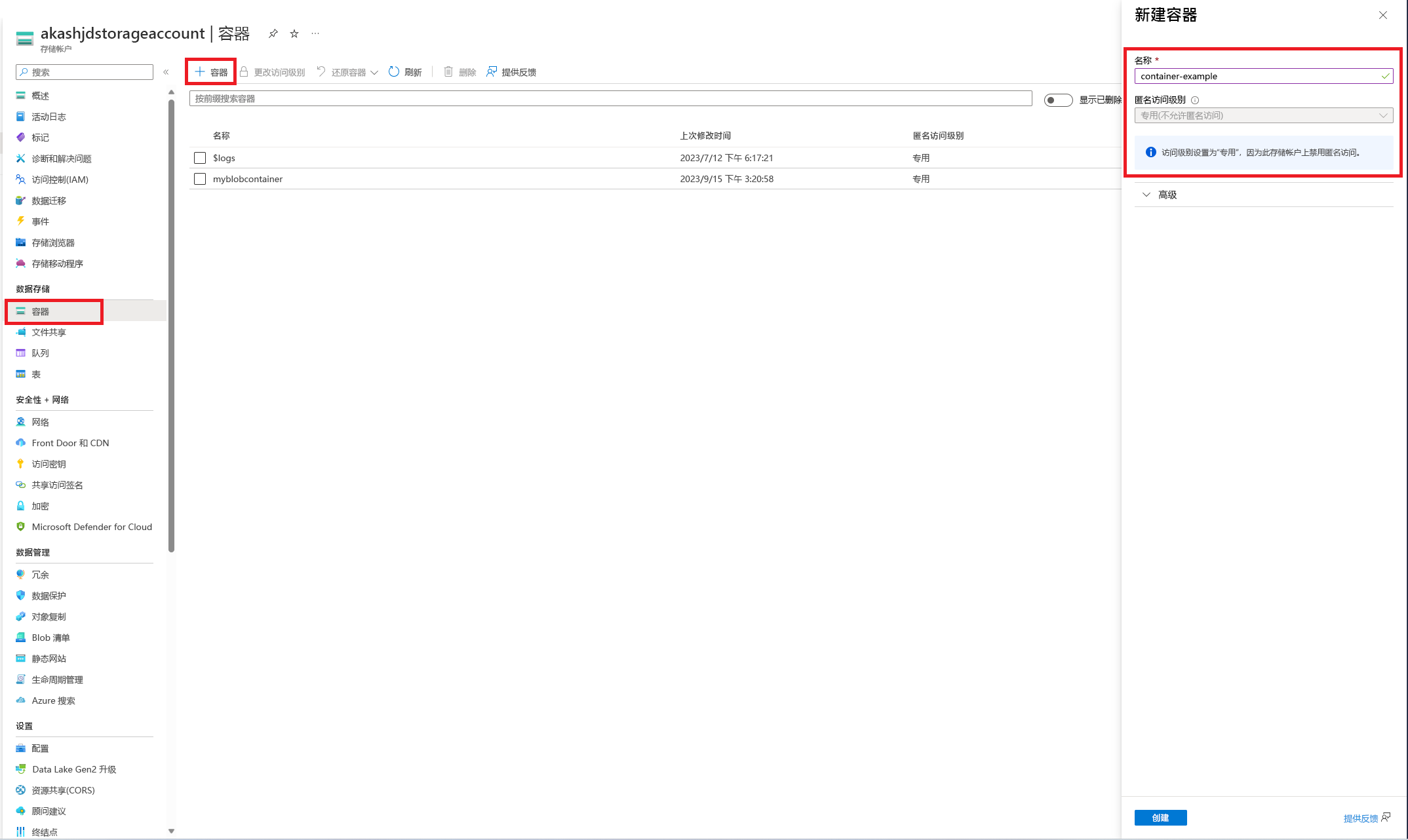Click the 事件 lightning icon
Viewport: 1408px width, 840px height.
tap(20, 221)
